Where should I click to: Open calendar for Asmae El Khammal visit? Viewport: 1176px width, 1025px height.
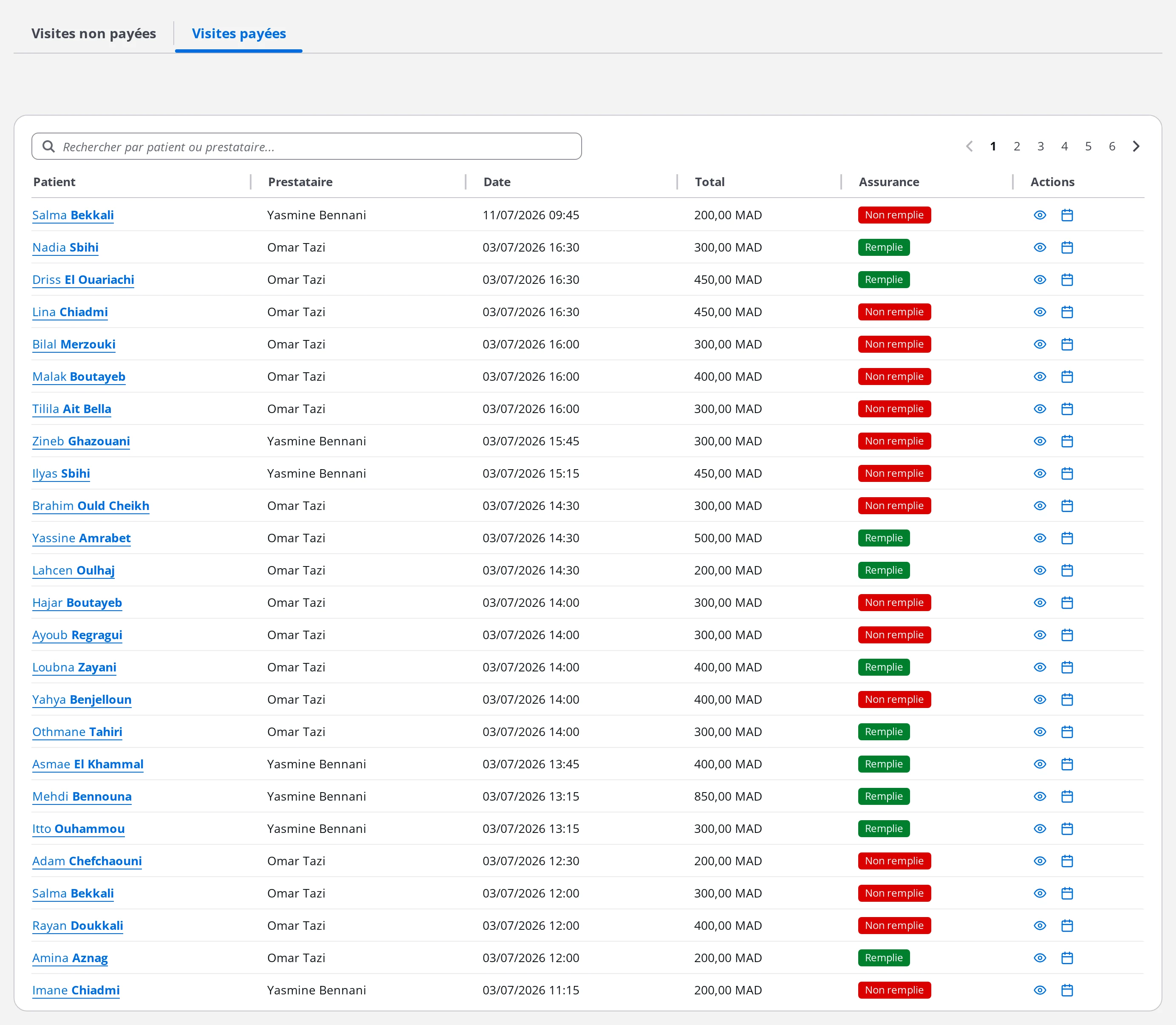pos(1067,765)
